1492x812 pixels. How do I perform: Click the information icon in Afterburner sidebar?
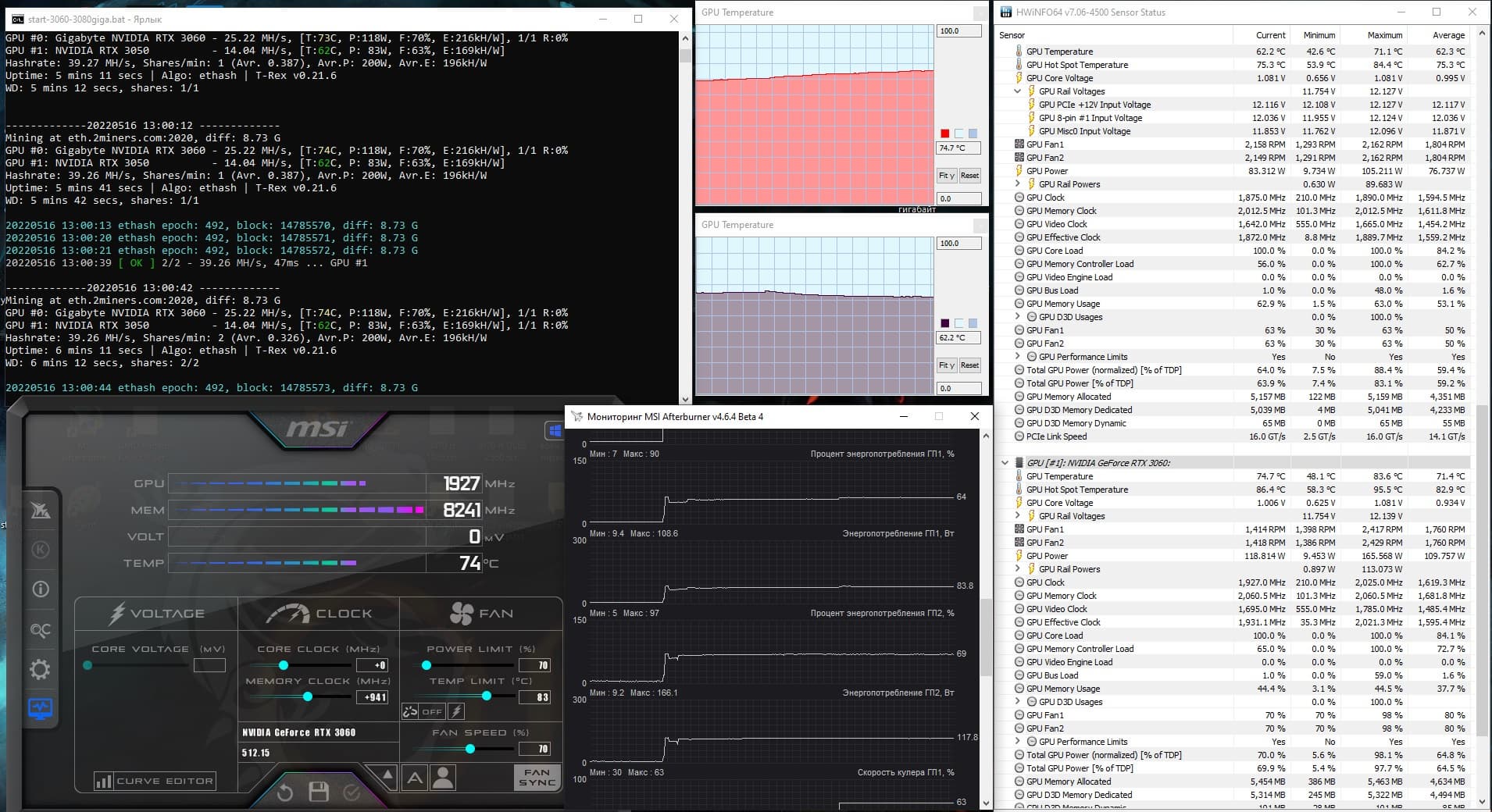(41, 589)
